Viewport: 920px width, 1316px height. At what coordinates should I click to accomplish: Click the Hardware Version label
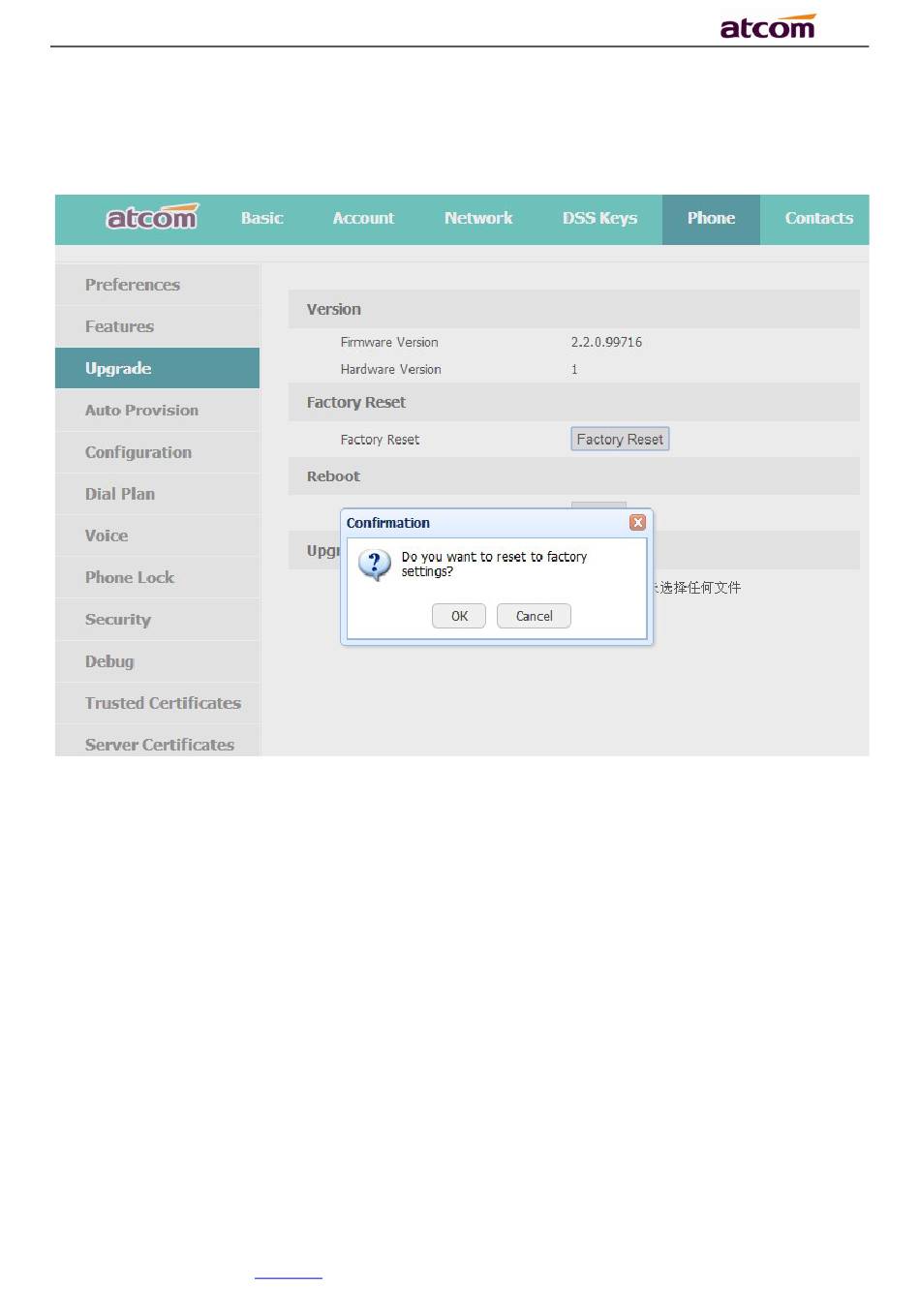click(x=390, y=369)
